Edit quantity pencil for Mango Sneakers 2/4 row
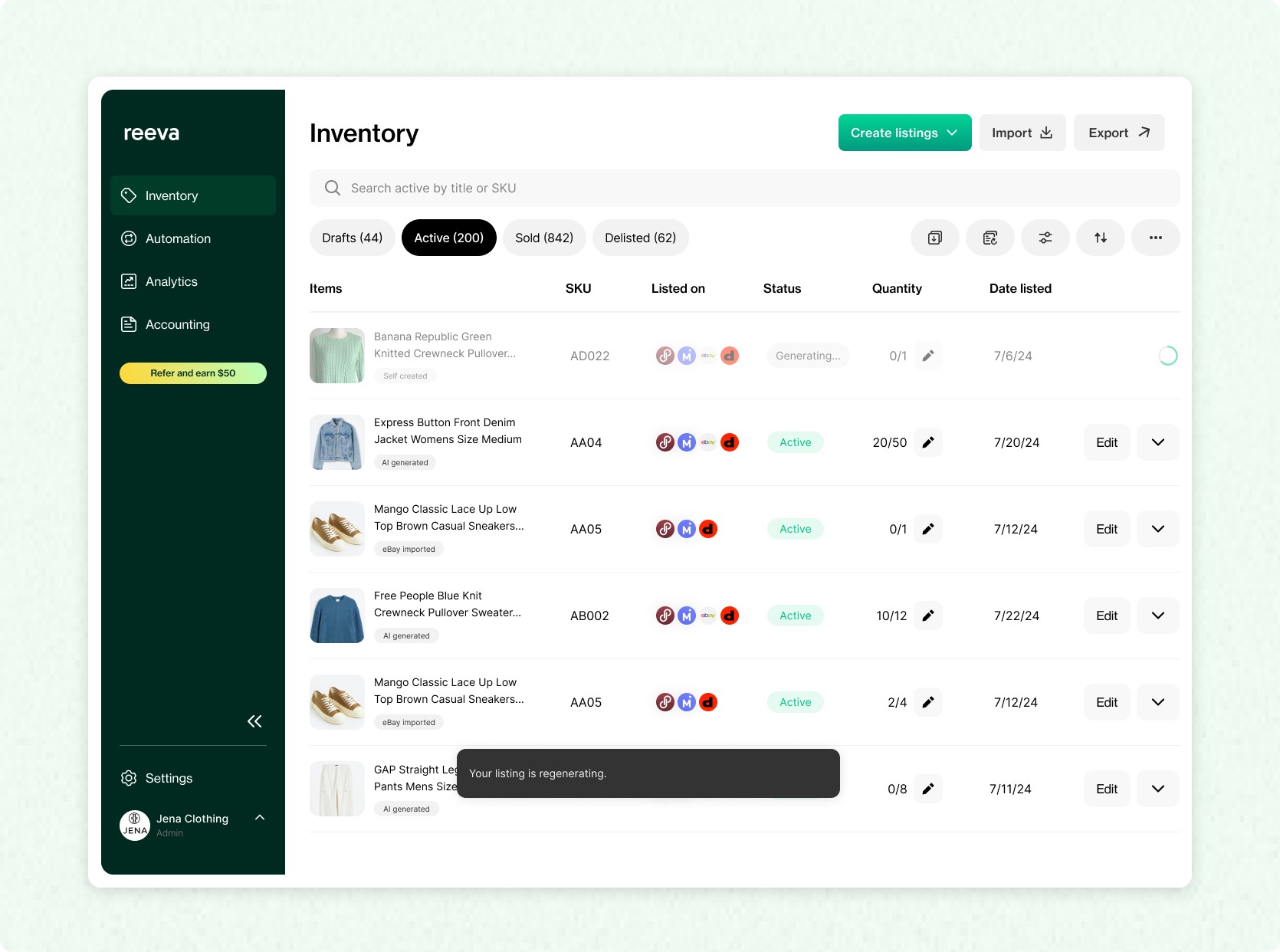This screenshot has width=1280, height=952. click(x=928, y=702)
